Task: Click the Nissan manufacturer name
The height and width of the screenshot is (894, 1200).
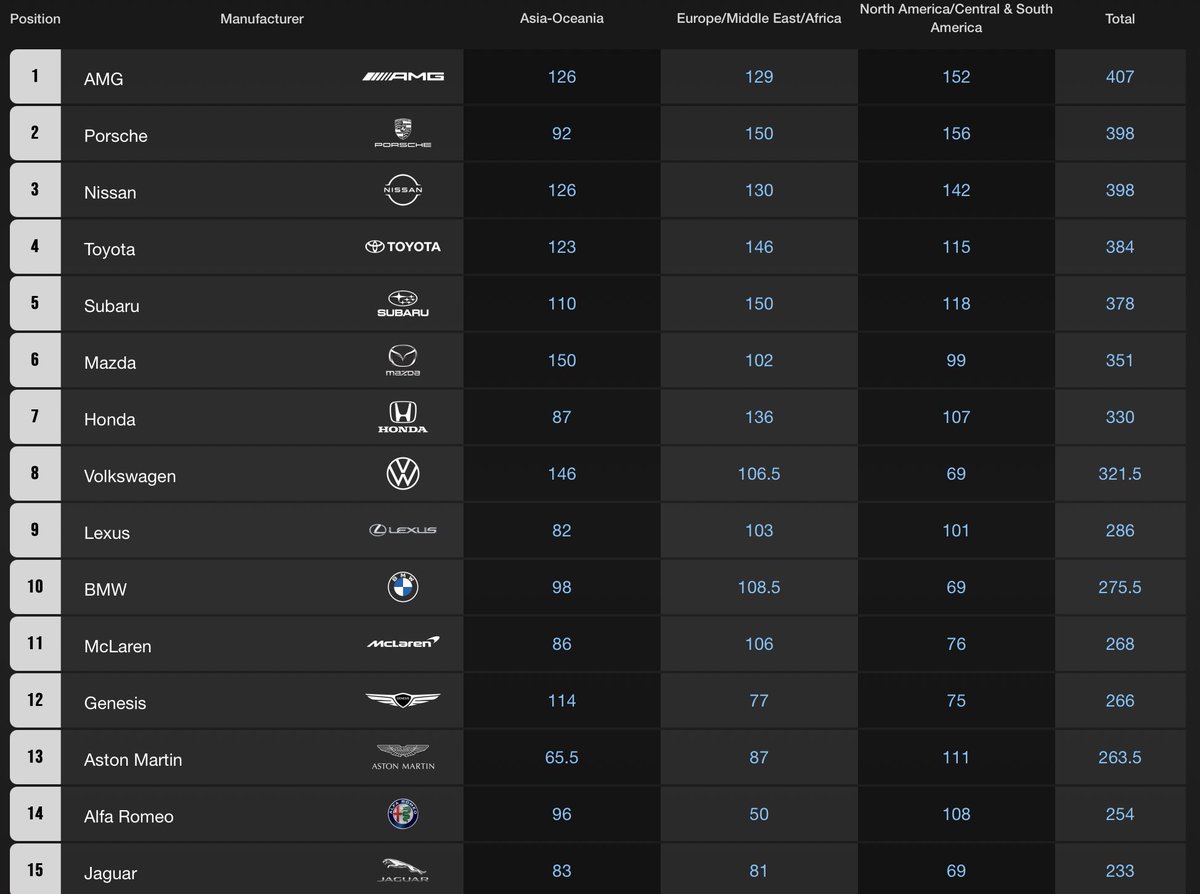Action: pos(110,192)
